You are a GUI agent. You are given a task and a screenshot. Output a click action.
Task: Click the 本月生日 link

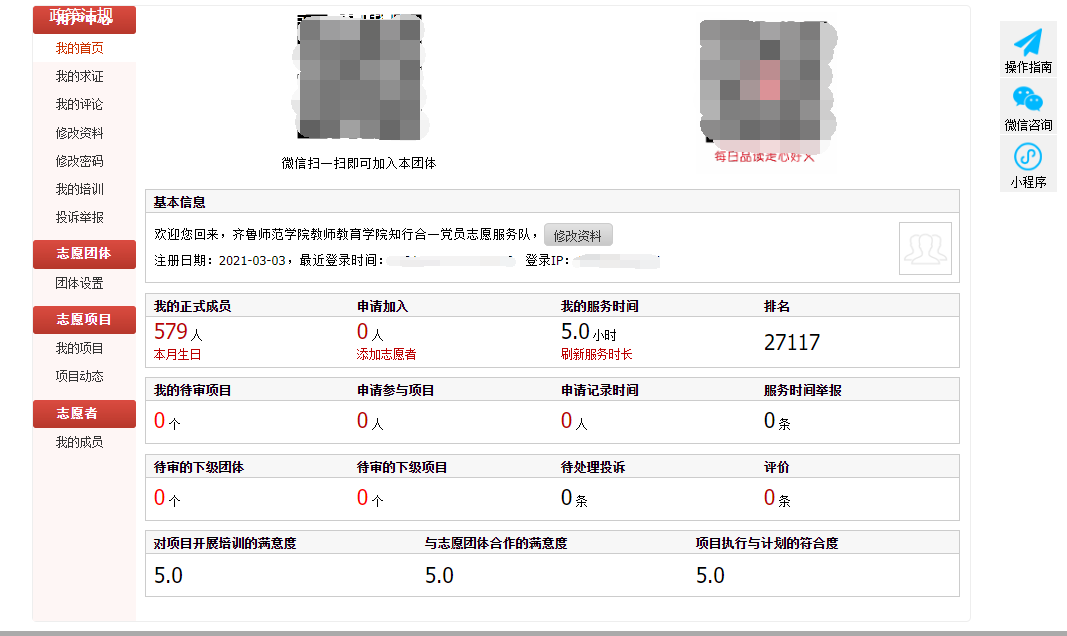[x=177, y=354]
